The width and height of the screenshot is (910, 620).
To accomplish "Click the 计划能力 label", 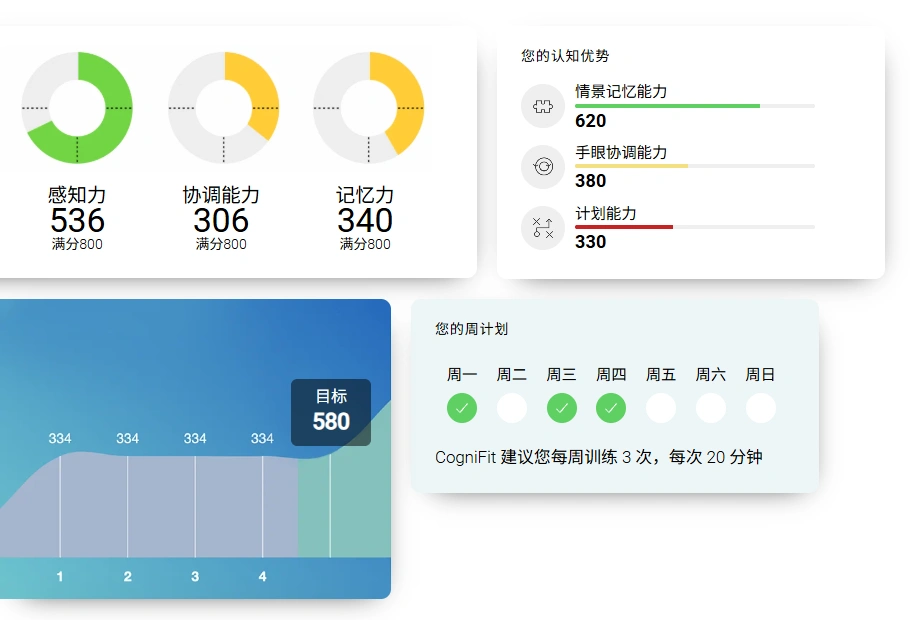I will [x=606, y=213].
